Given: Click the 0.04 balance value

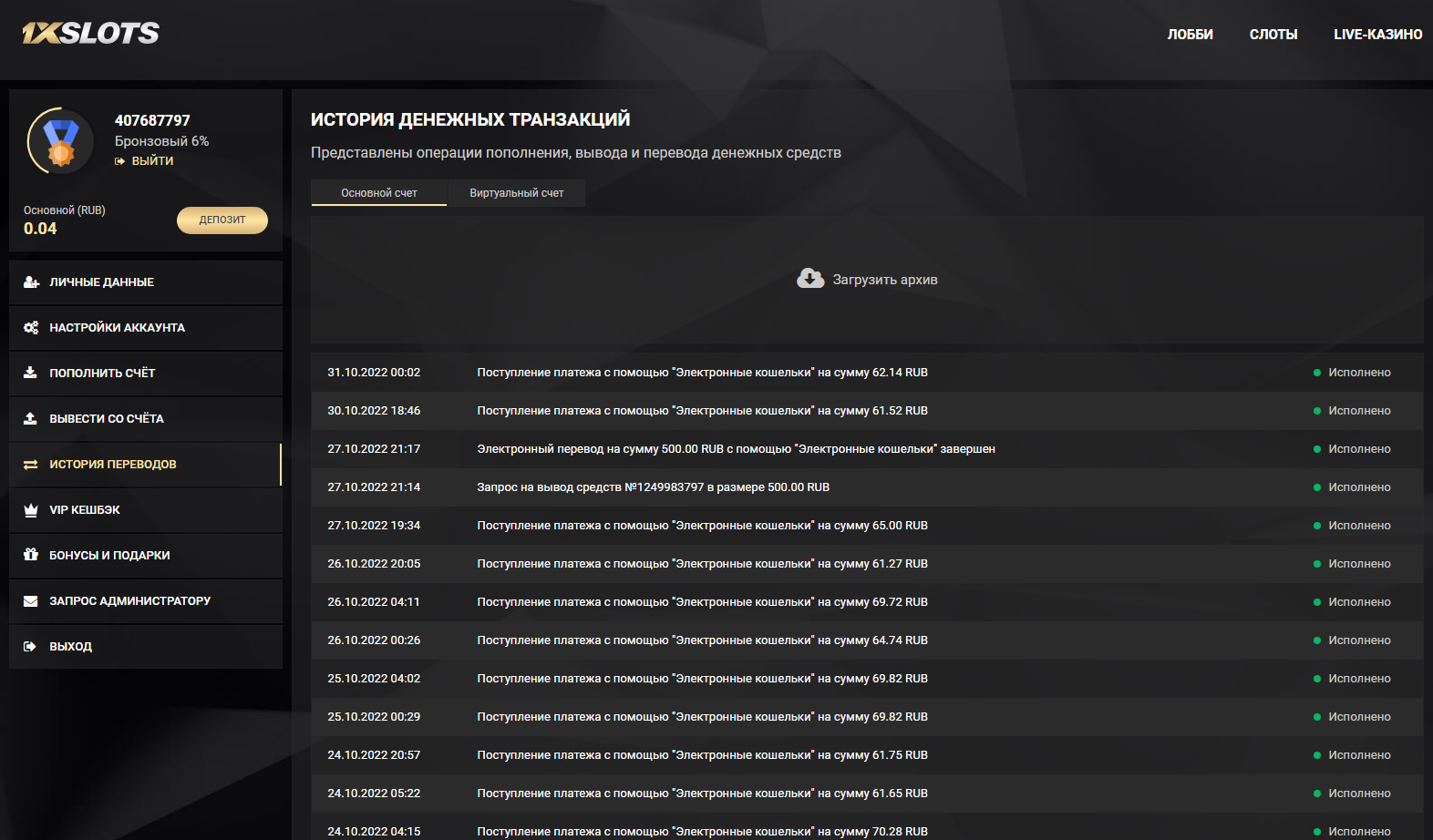Looking at the screenshot, I should (x=40, y=229).
